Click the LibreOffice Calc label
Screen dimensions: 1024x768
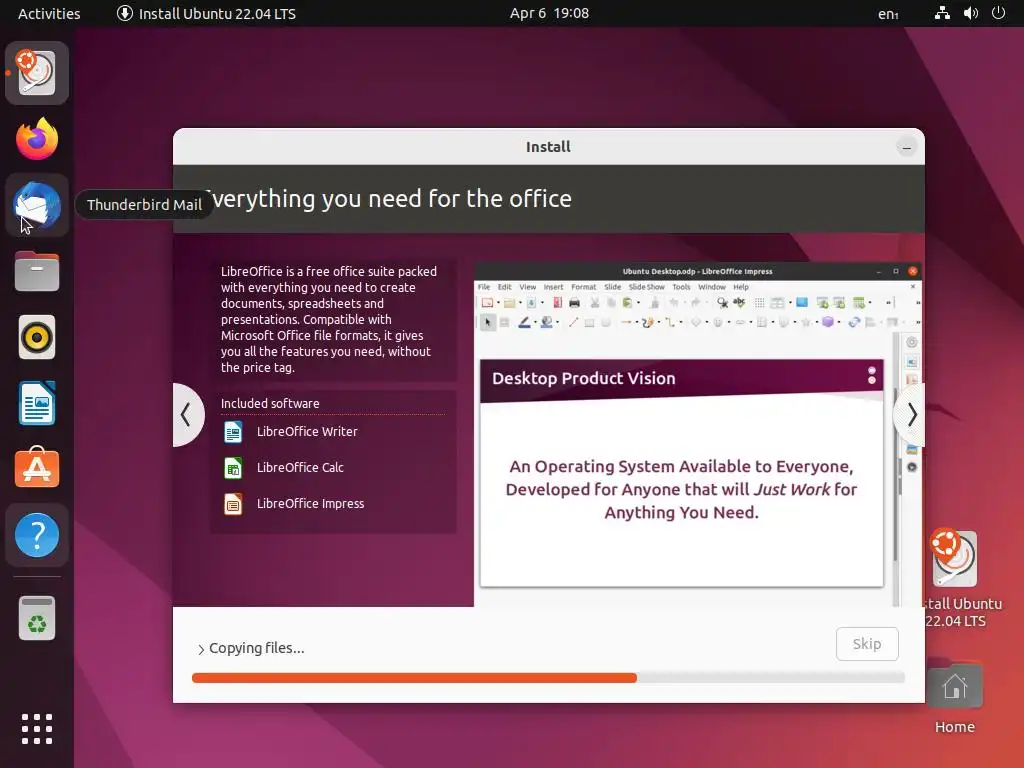pos(300,468)
